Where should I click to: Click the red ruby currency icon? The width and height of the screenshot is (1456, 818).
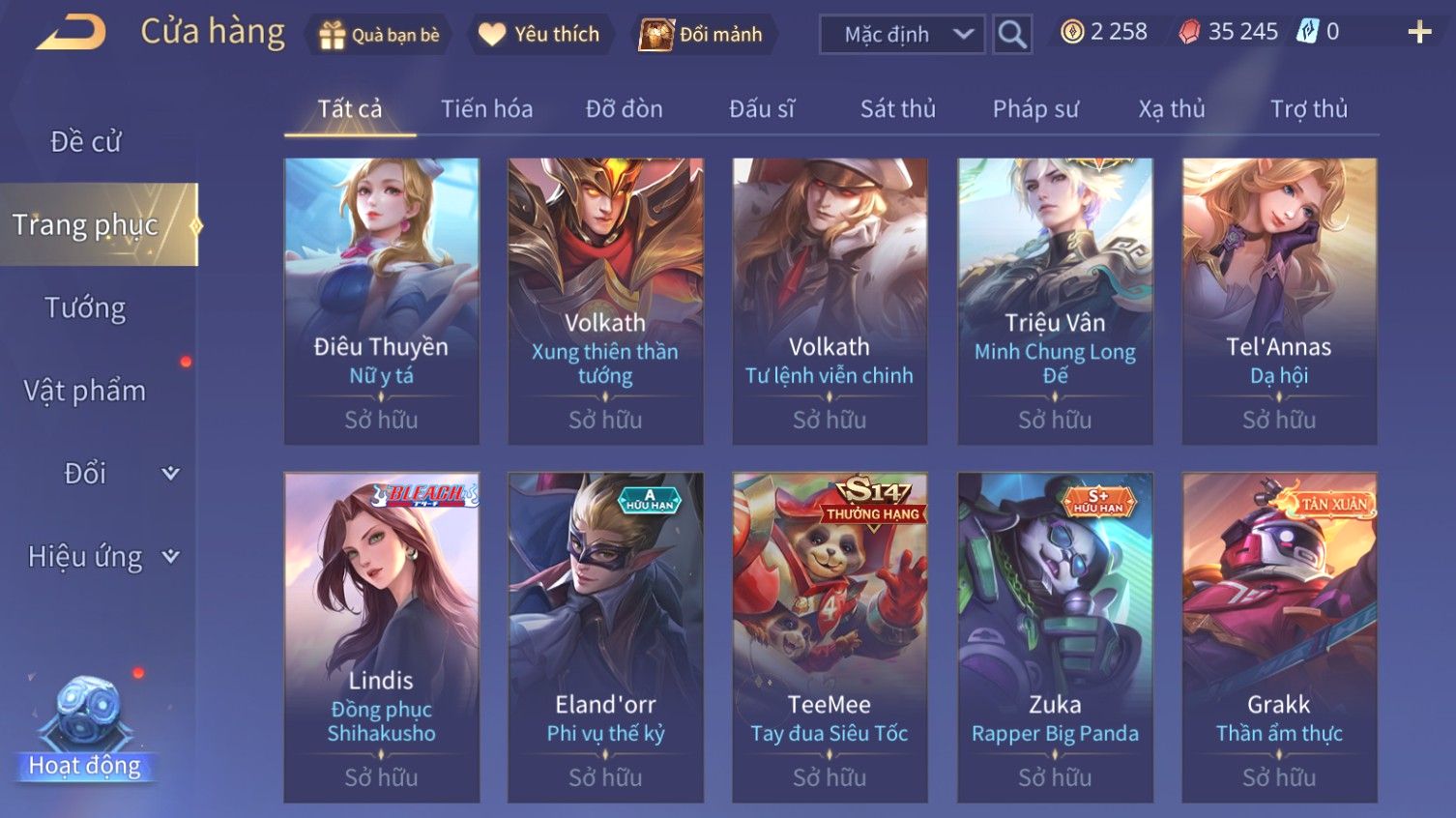1189,32
